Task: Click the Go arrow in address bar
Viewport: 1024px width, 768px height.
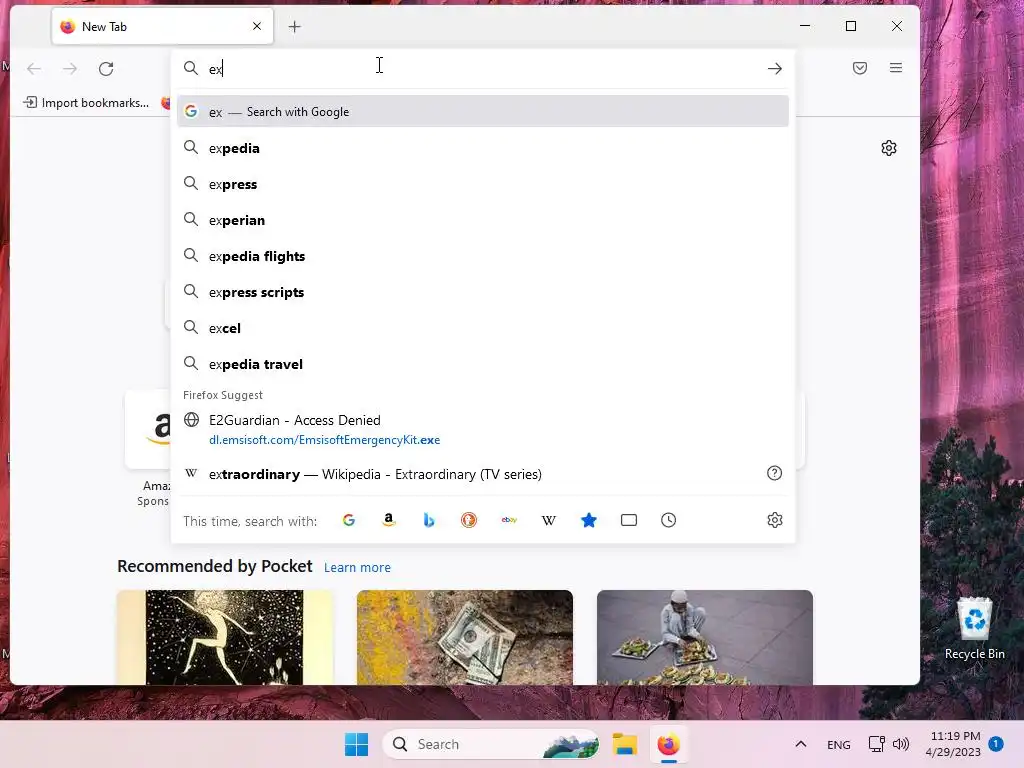Action: [x=775, y=69]
